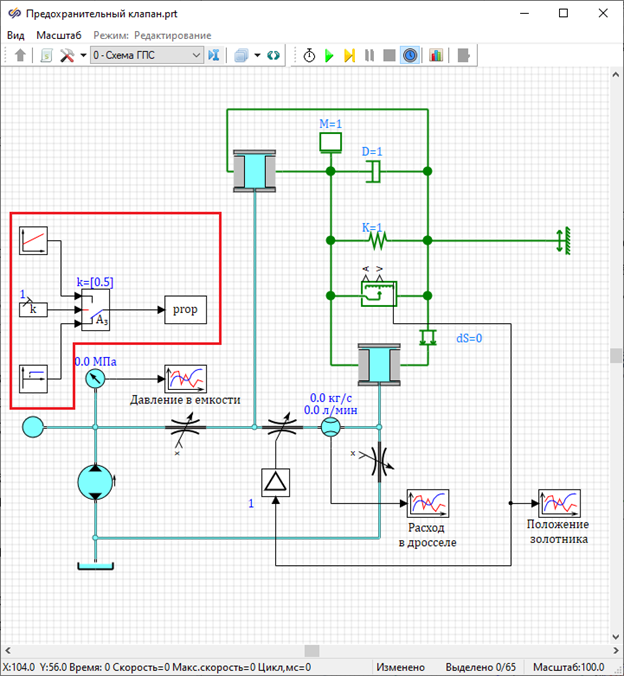Viewport: 624px width, 676px height.
Task: Open the Масштаб menu
Action: click(x=59, y=35)
